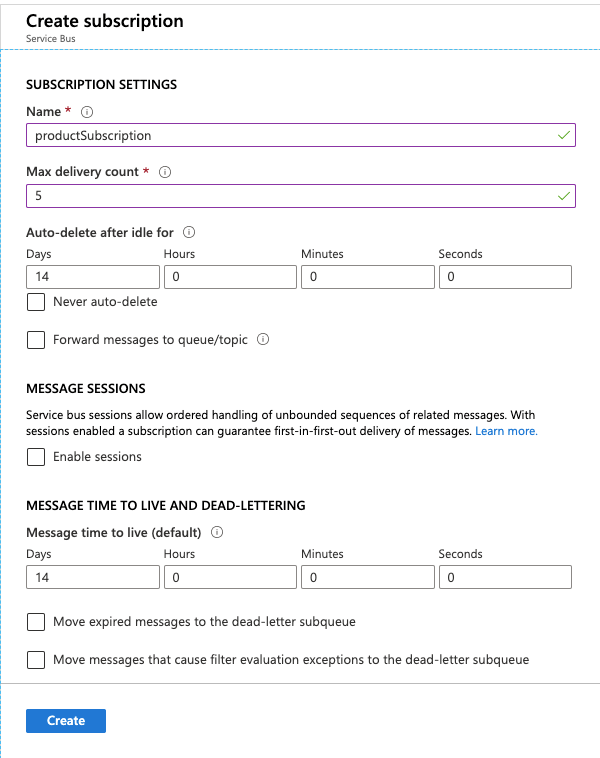Click the Auto-delete after idle info icon
600x758 pixels.
[189, 232]
